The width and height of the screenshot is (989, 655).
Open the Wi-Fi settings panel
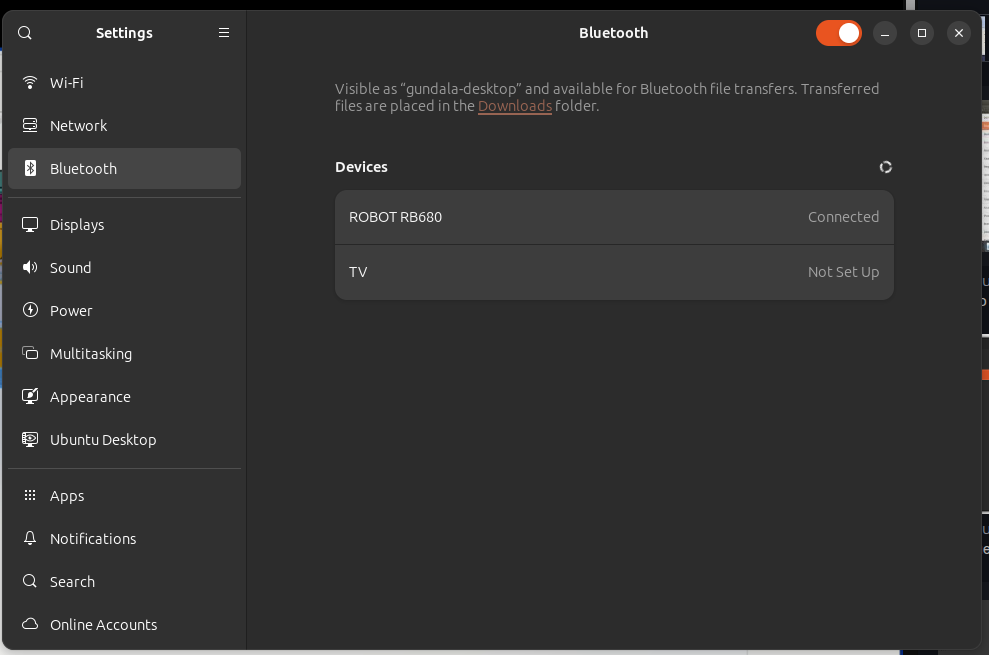125,83
